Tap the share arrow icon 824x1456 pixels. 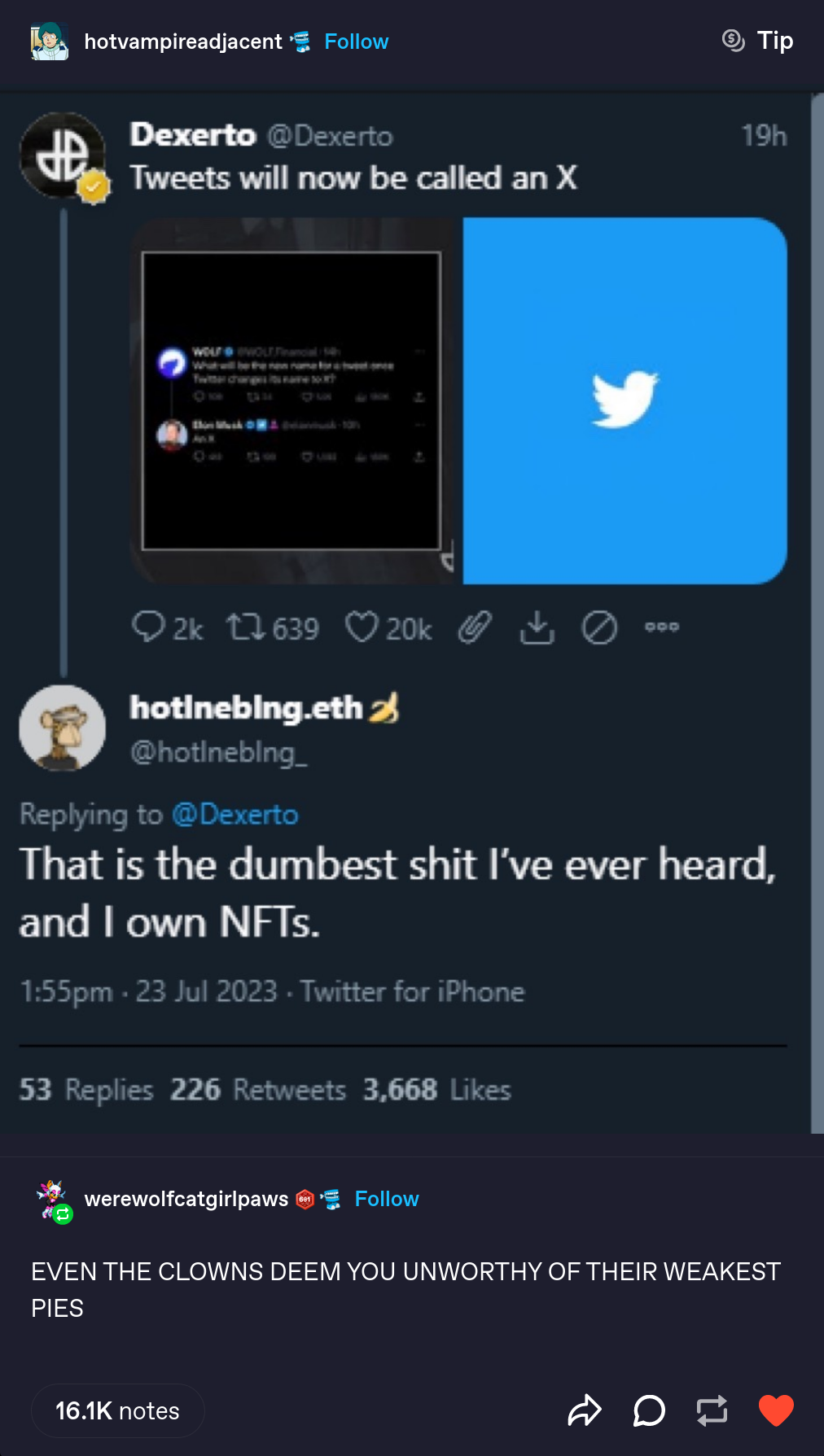pyautogui.click(x=584, y=1410)
